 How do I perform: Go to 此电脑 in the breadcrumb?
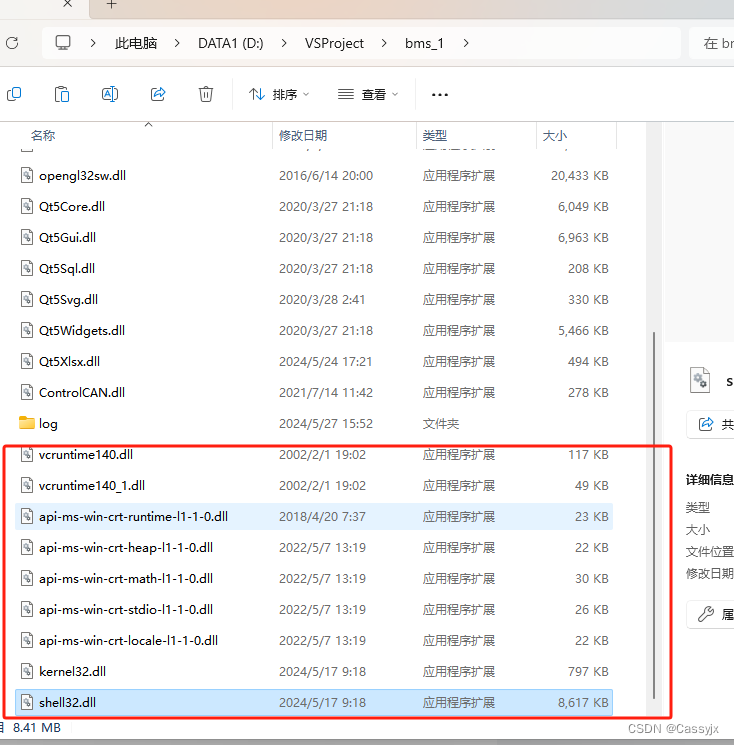pos(136,43)
